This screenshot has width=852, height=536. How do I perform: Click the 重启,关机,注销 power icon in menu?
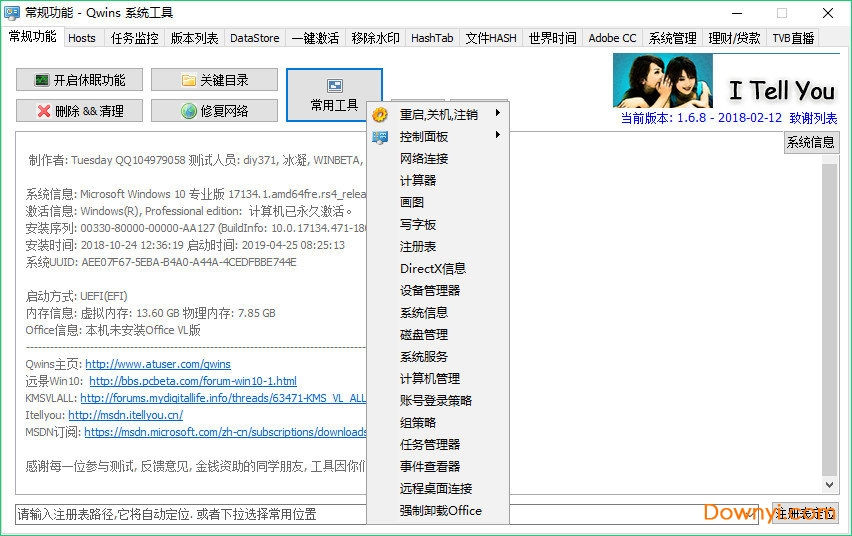380,115
